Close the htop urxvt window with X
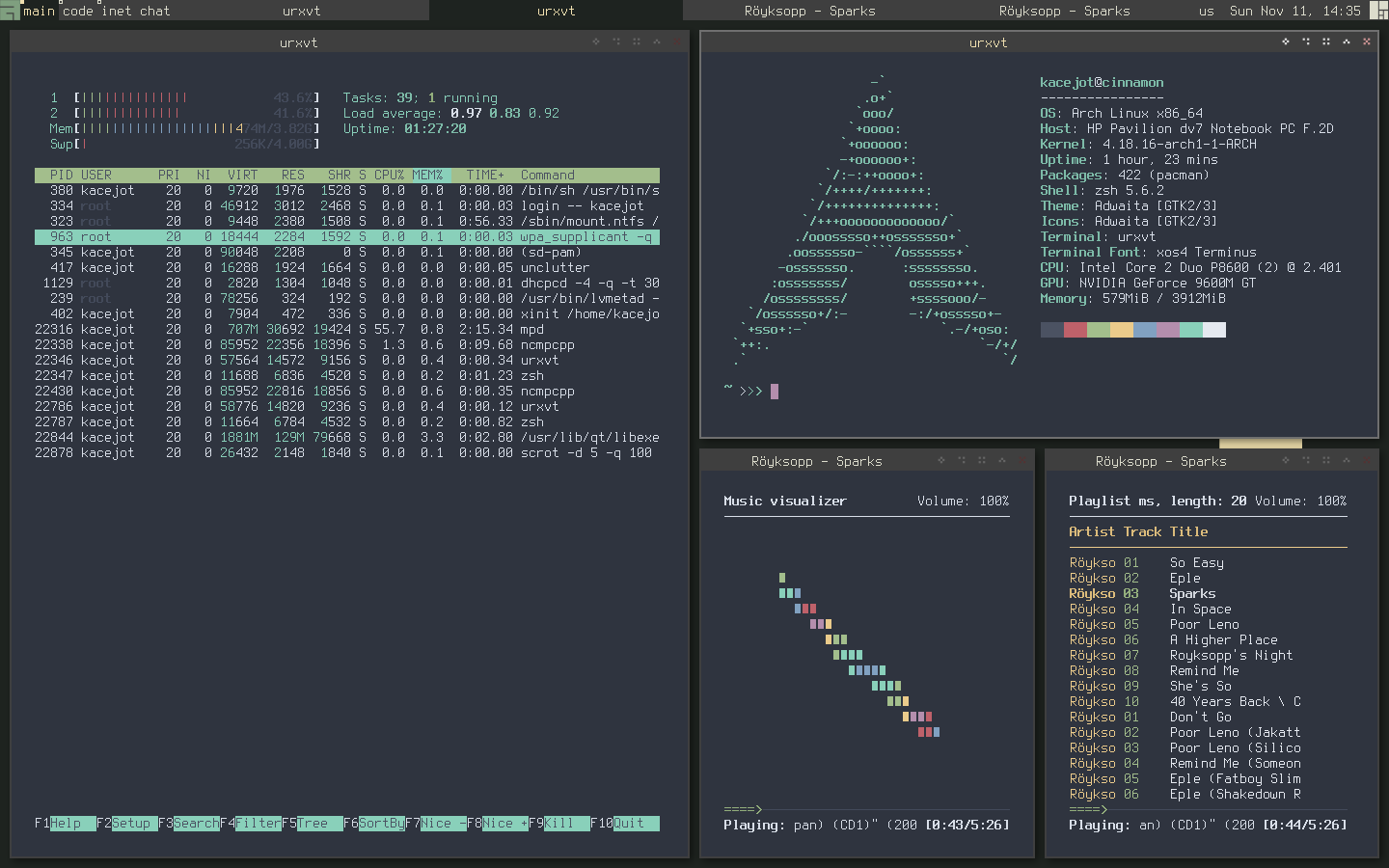Viewport: 1389px width, 868px height. pos(677,41)
